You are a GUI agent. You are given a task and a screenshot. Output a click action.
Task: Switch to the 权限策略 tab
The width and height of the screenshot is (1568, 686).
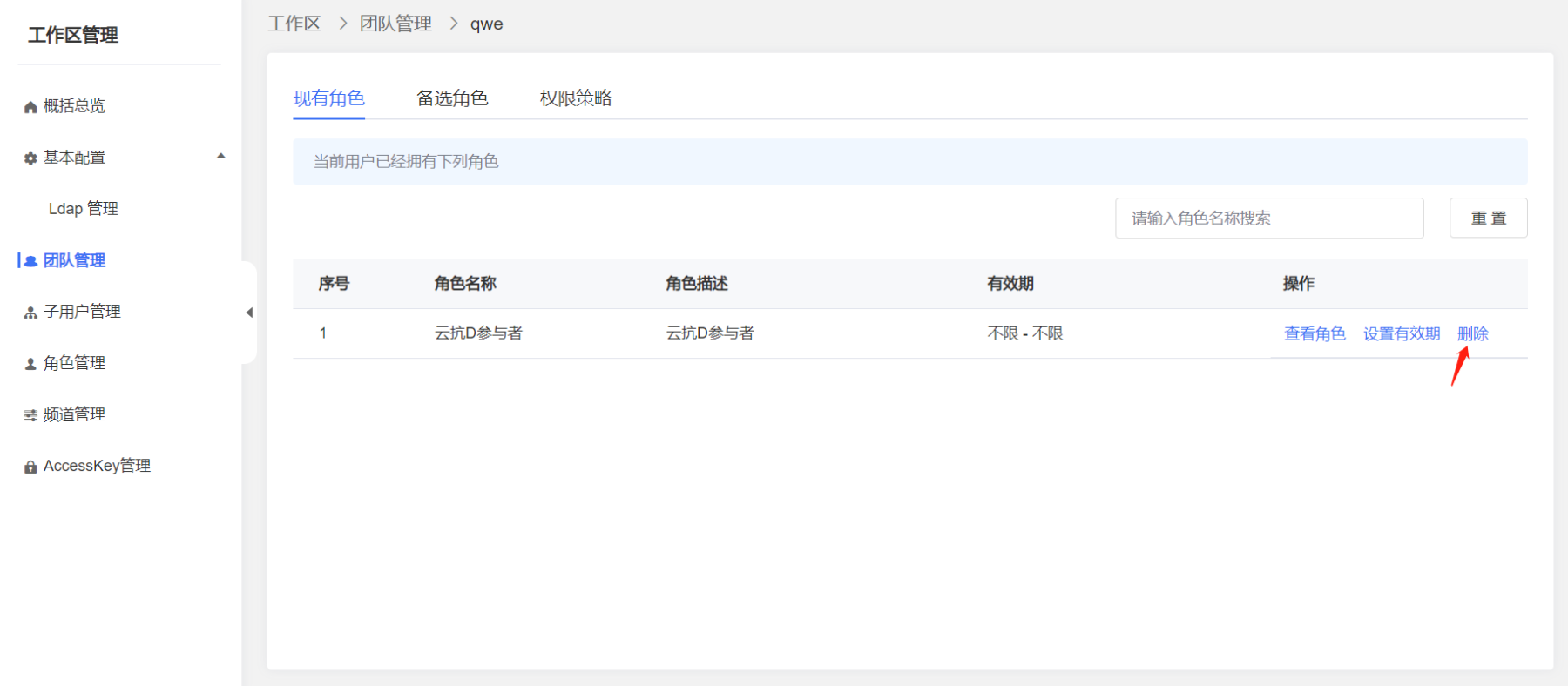(576, 98)
